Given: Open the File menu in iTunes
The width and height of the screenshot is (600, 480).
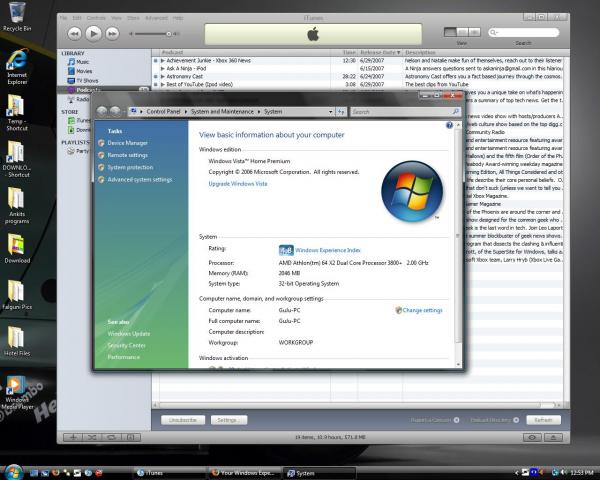Looking at the screenshot, I should (64, 18).
